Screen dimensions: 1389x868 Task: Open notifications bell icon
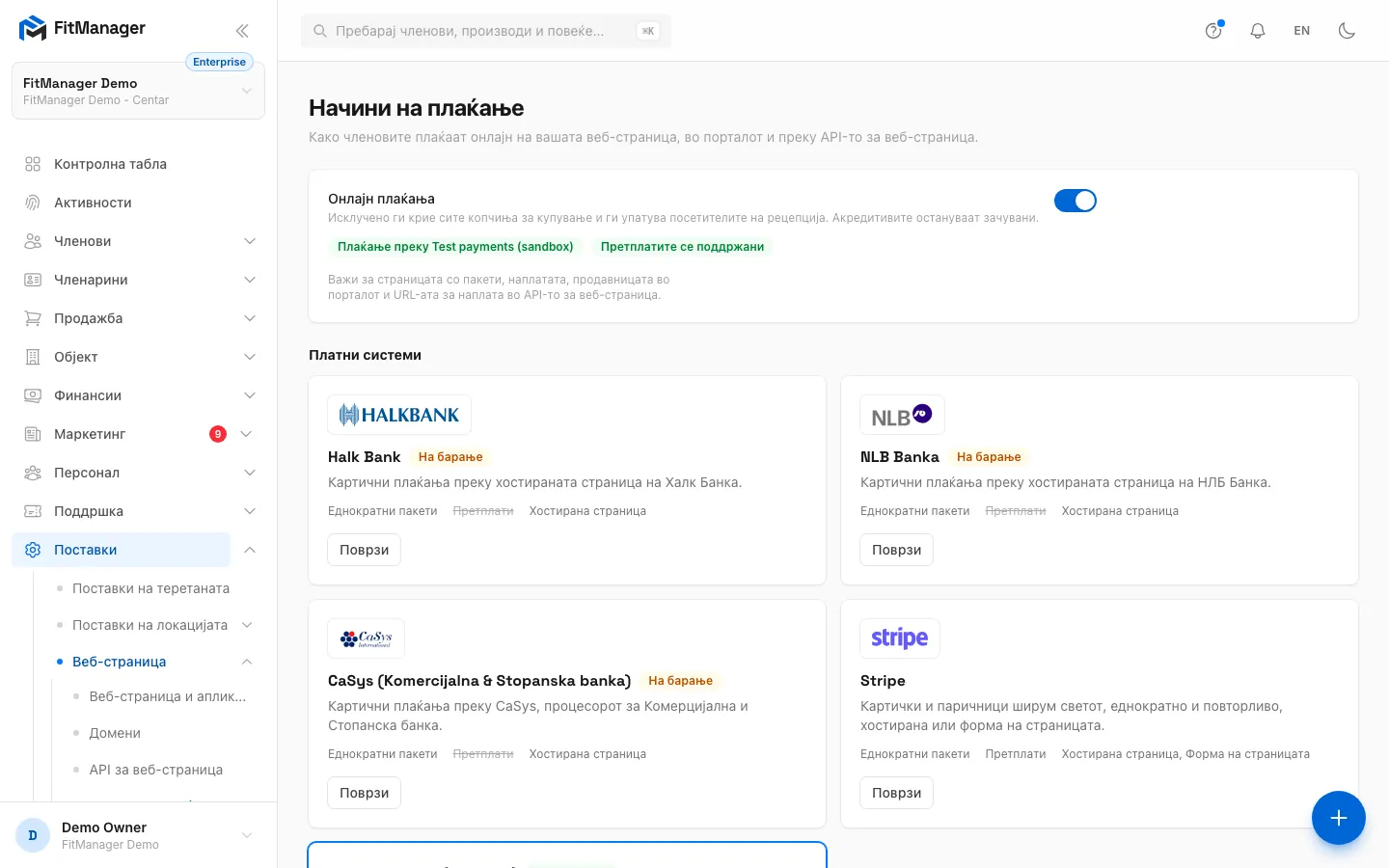[1258, 31]
